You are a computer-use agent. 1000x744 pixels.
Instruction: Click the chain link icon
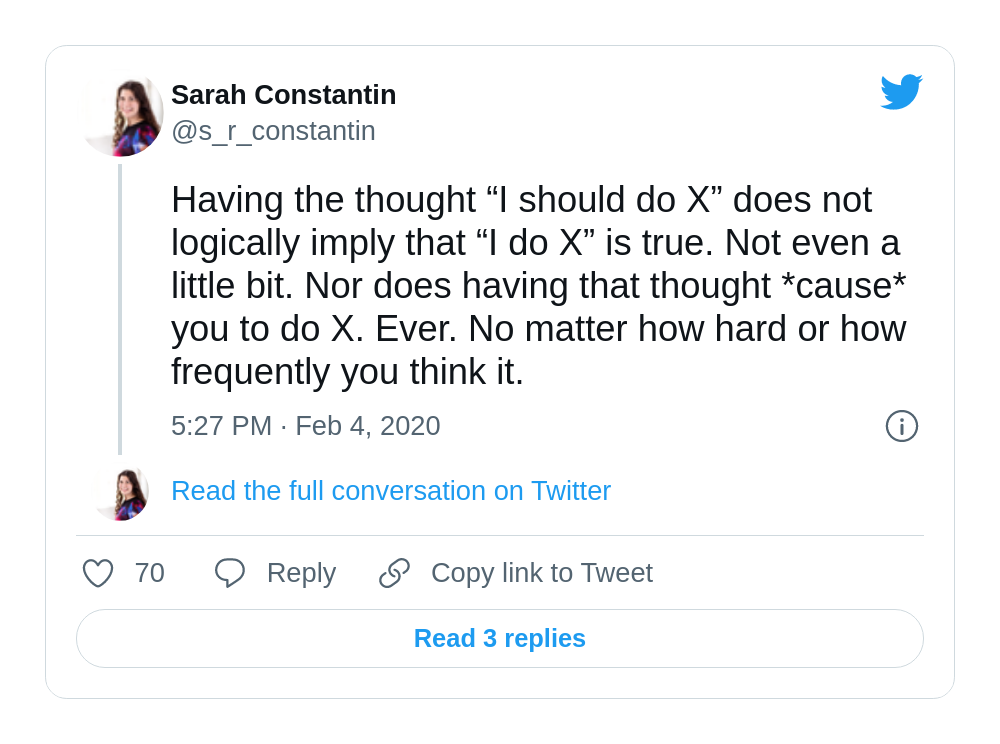point(394,573)
